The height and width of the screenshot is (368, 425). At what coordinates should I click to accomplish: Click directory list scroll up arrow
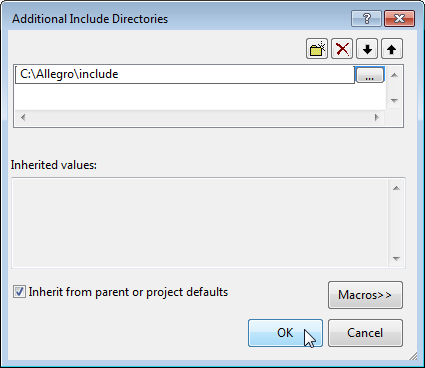394,75
